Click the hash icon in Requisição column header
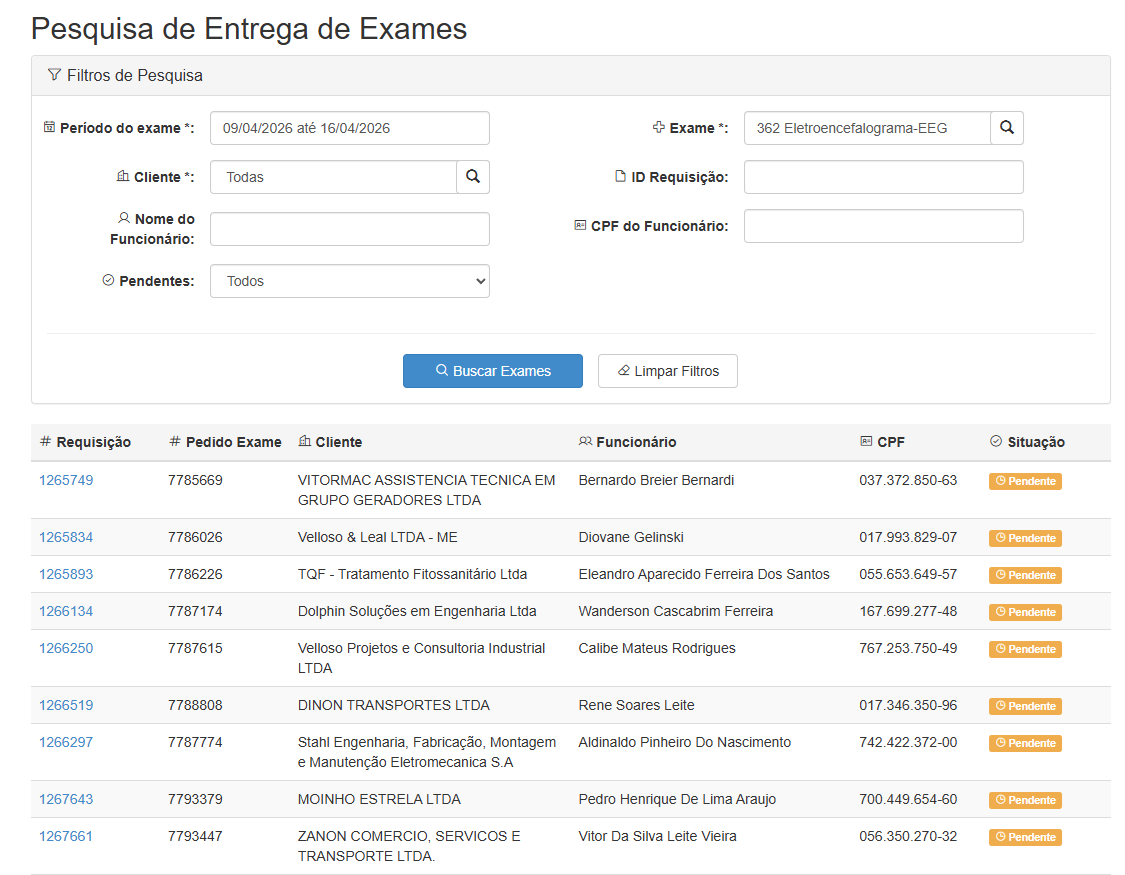Viewport: 1125px width, 875px height. pyautogui.click(x=45, y=441)
